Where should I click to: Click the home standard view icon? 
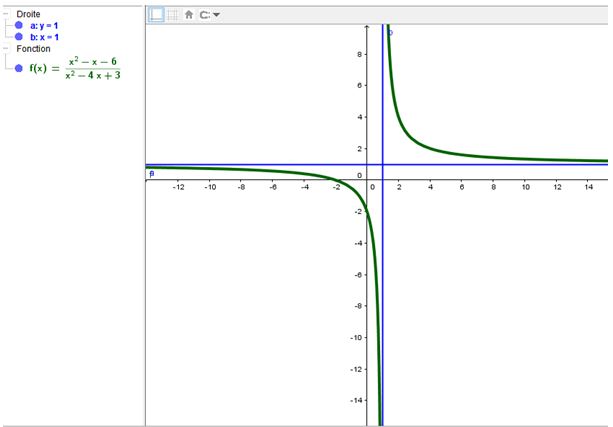pyautogui.click(x=188, y=15)
